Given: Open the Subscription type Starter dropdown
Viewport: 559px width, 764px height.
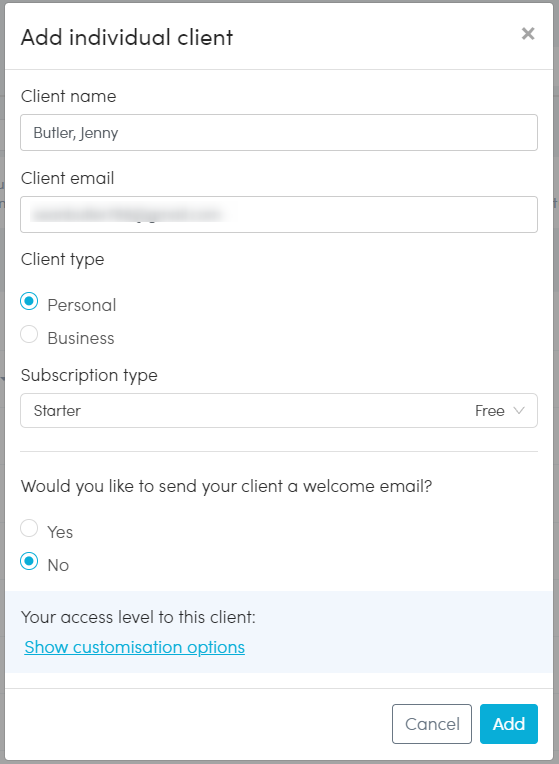Looking at the screenshot, I should [x=279, y=411].
